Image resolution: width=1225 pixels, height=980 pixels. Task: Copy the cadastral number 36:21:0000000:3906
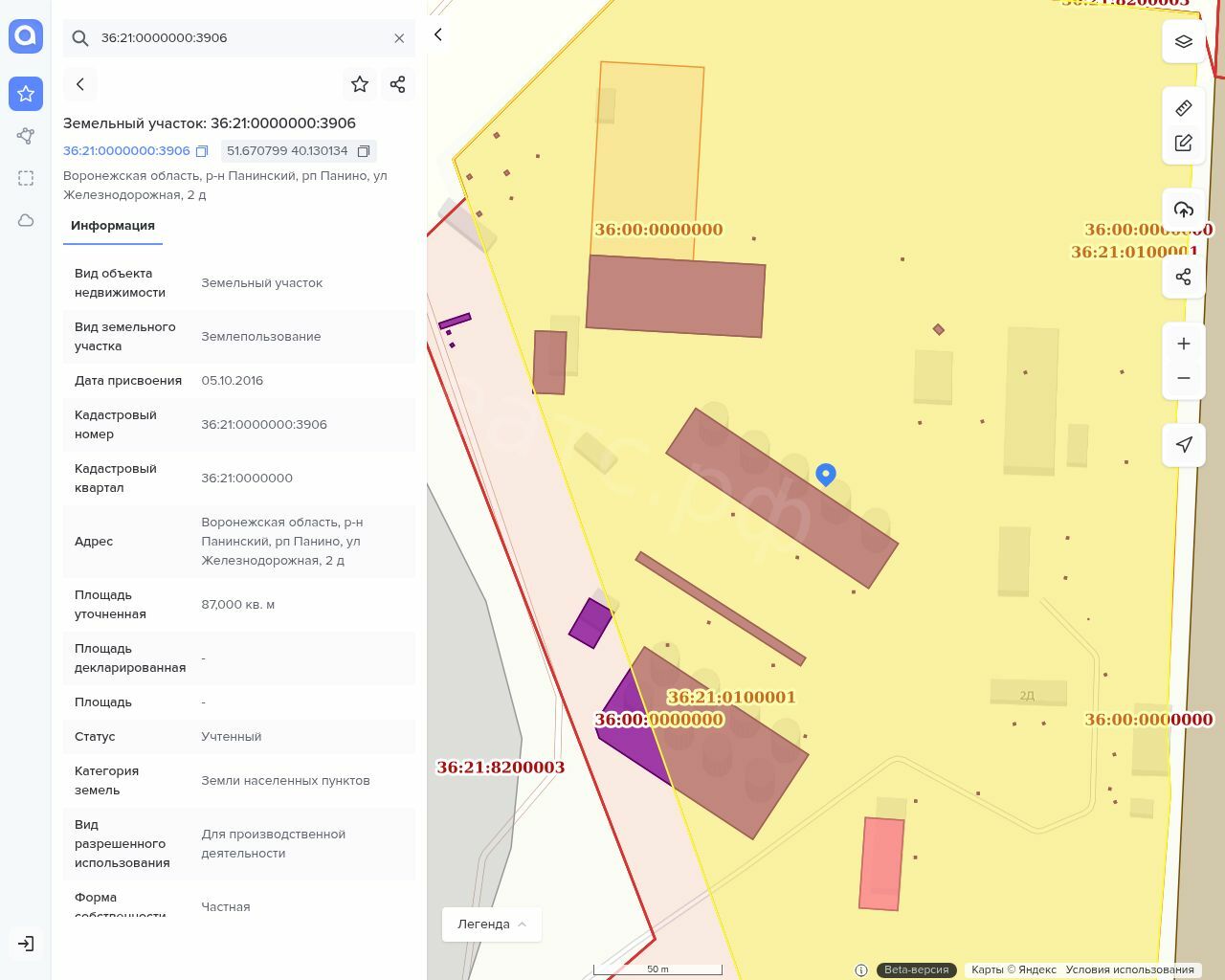(x=202, y=151)
